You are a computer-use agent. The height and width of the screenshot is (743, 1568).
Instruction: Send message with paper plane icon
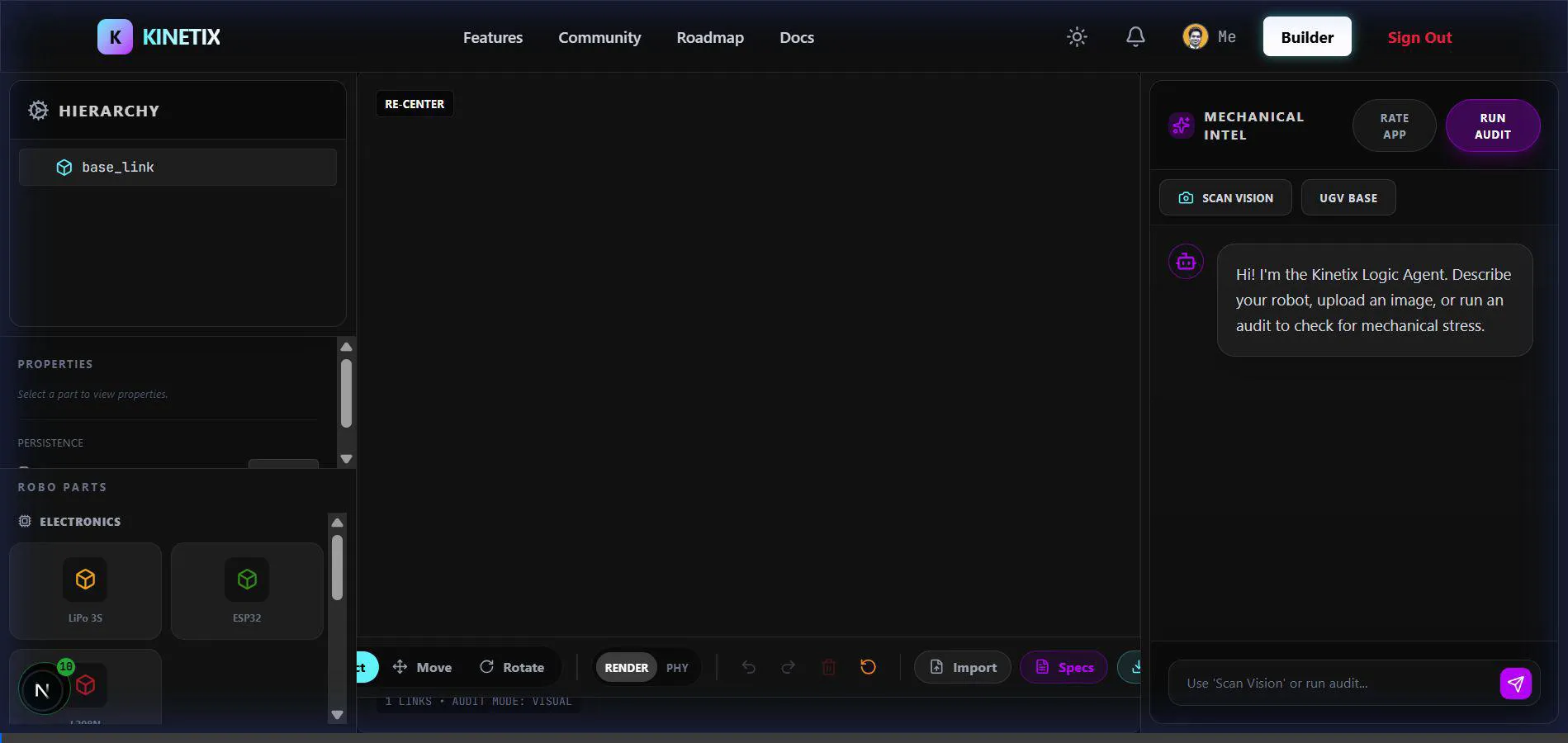pos(1515,683)
